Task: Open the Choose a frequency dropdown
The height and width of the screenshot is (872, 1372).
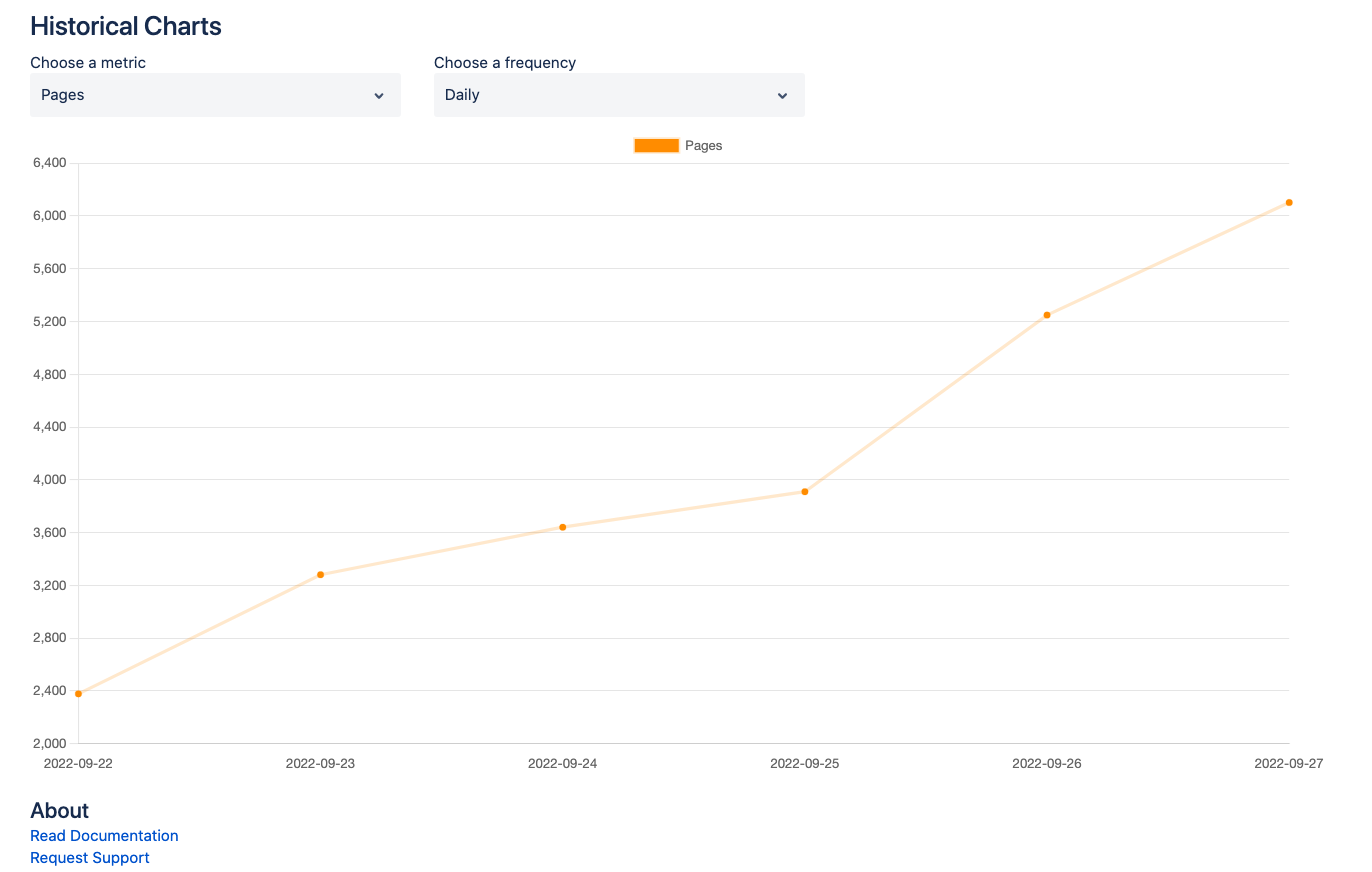Action: 618,95
